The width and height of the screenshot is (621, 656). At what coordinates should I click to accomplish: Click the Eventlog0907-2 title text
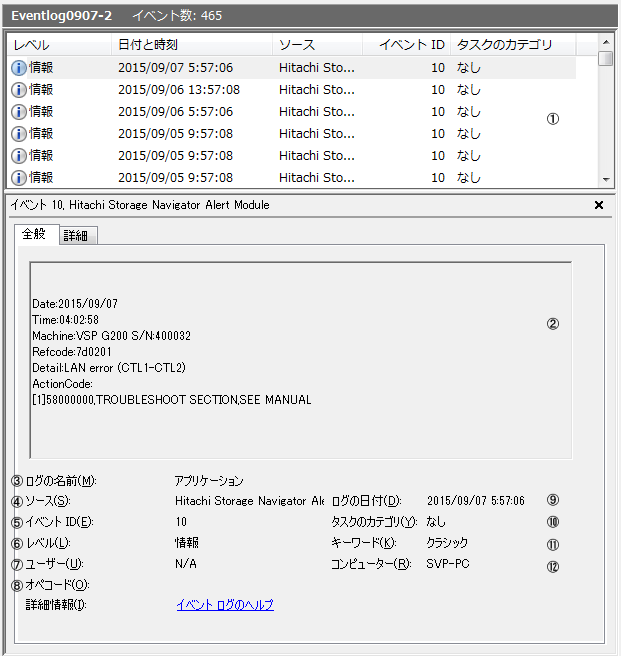[x=62, y=16]
